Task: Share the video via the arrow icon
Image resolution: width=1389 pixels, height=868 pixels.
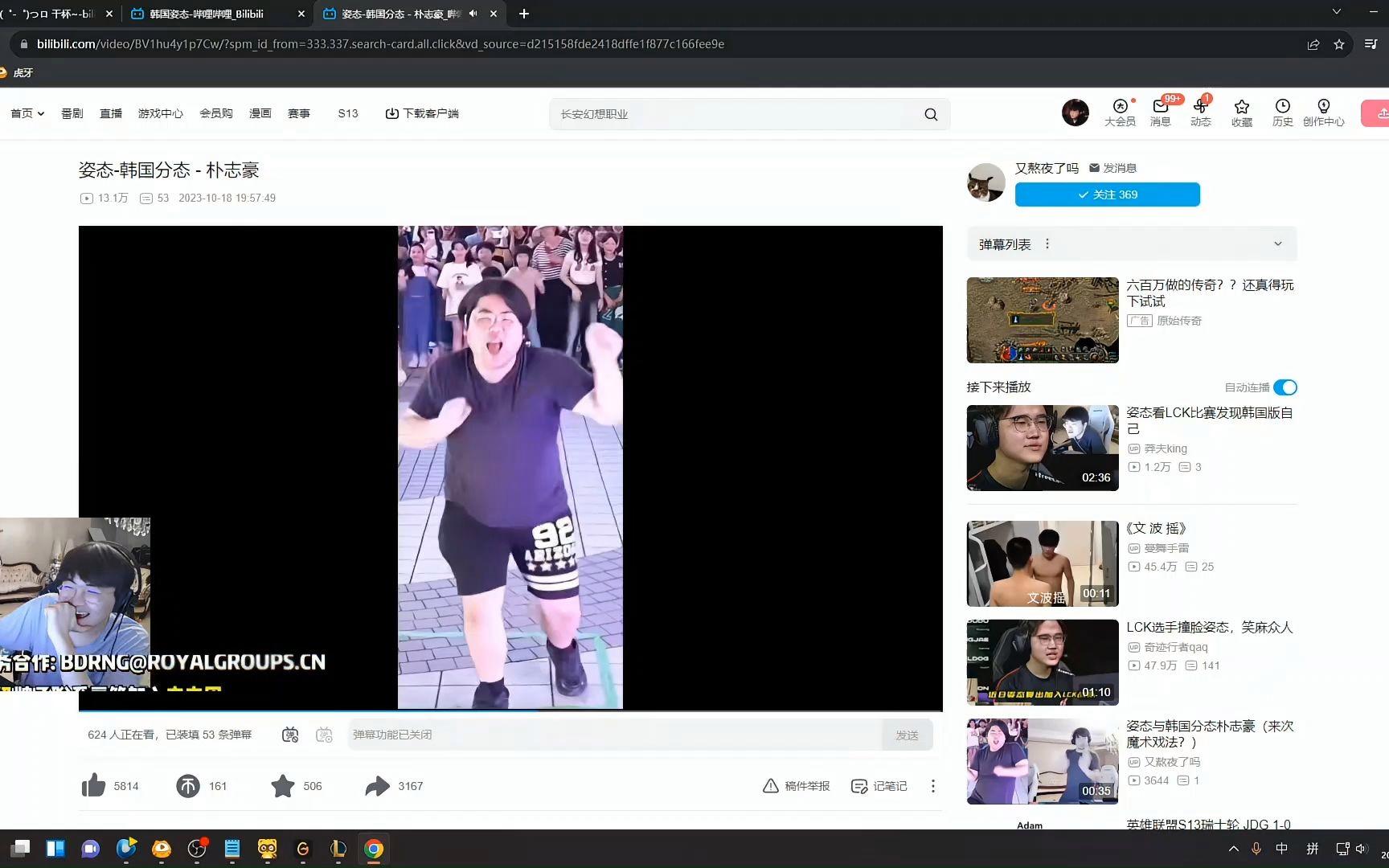Action: click(377, 785)
